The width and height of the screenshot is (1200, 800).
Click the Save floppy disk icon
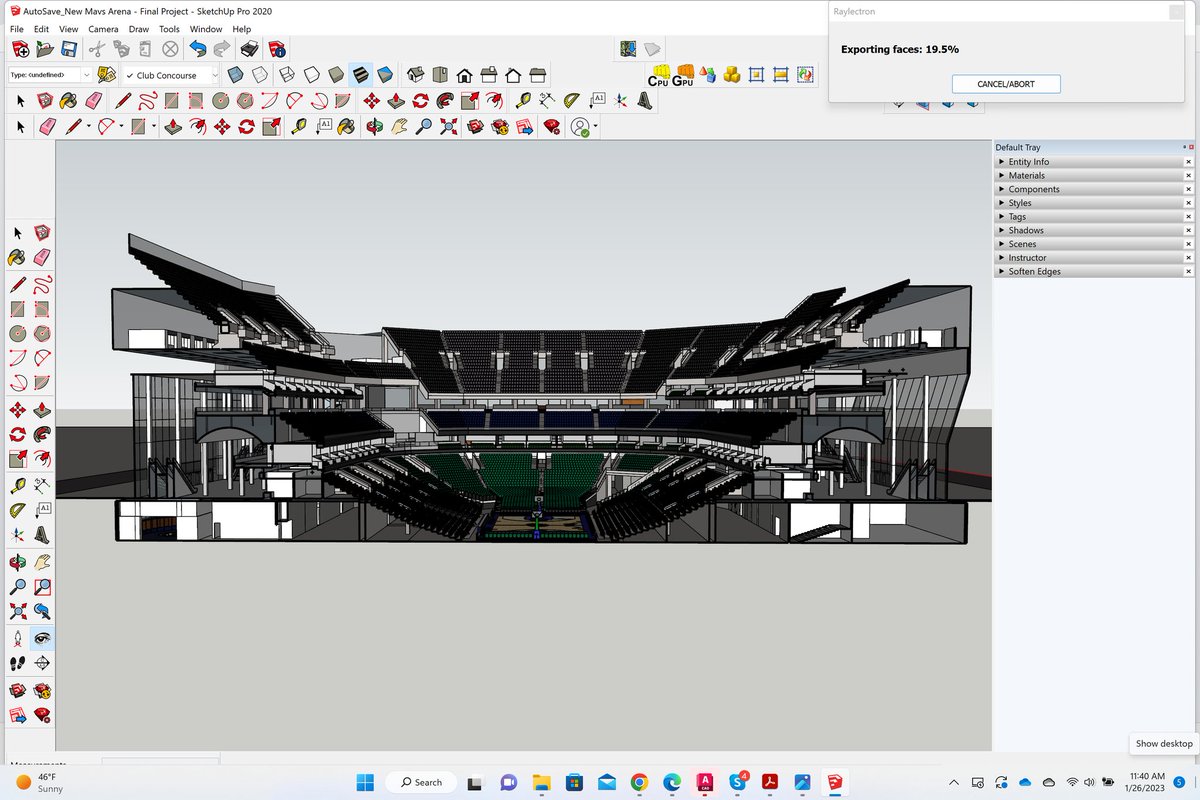coord(68,48)
